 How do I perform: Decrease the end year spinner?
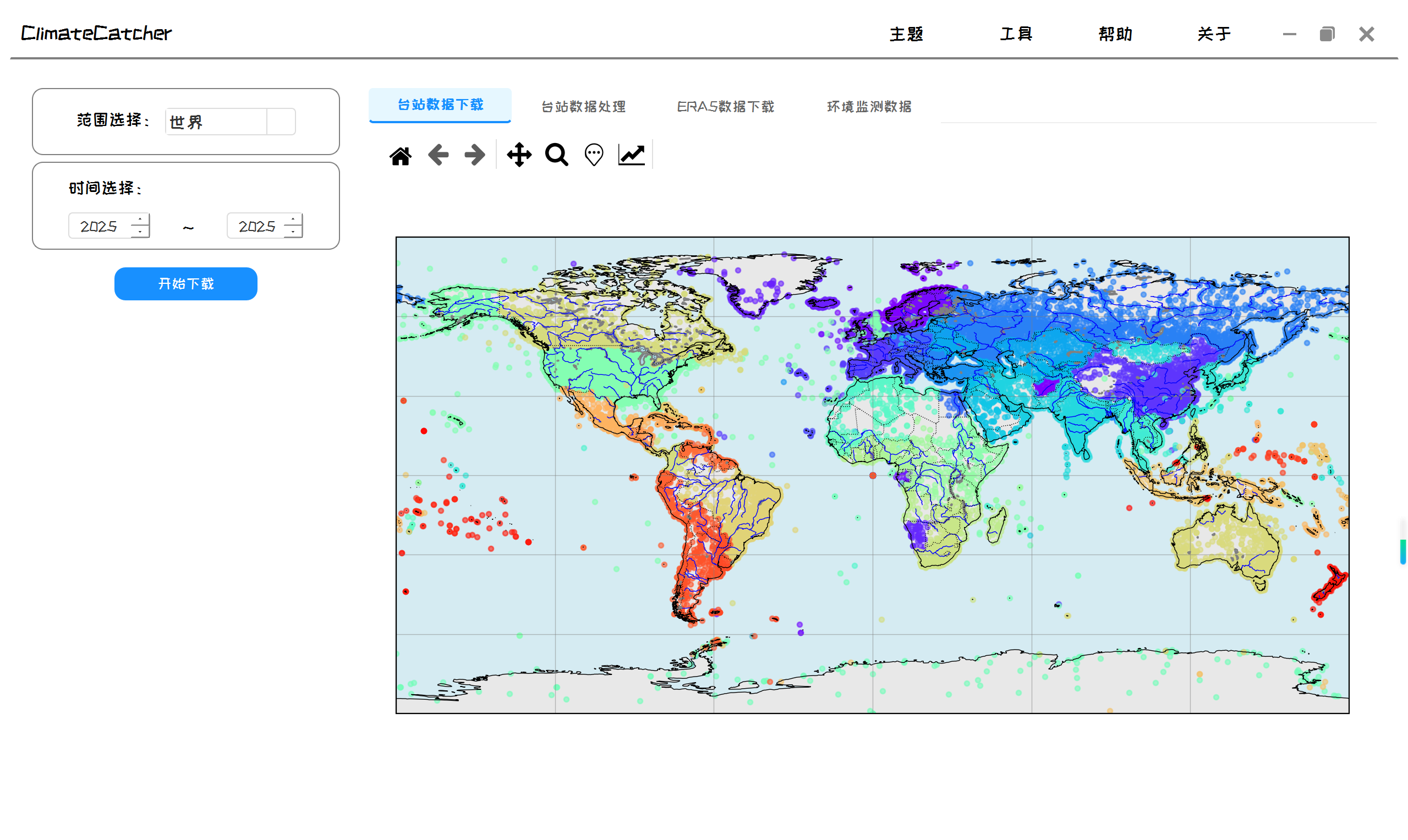tap(293, 232)
